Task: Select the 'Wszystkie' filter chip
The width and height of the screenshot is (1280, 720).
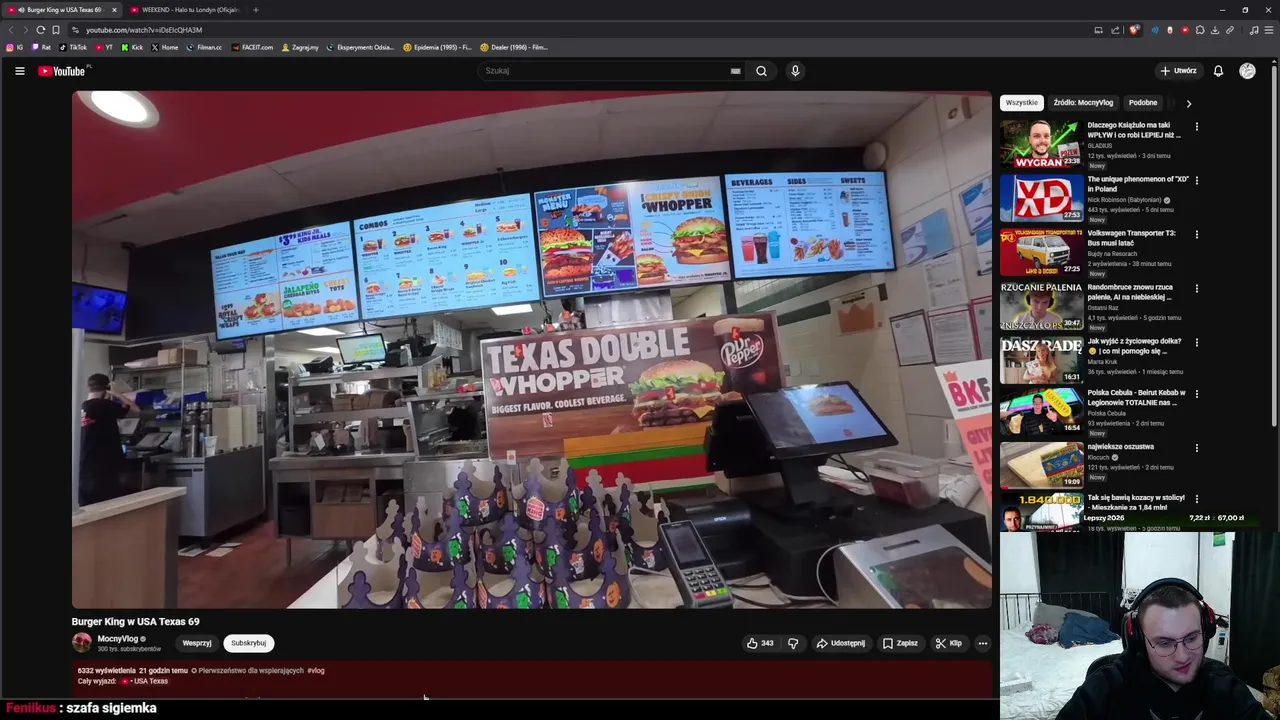Action: 1022,103
